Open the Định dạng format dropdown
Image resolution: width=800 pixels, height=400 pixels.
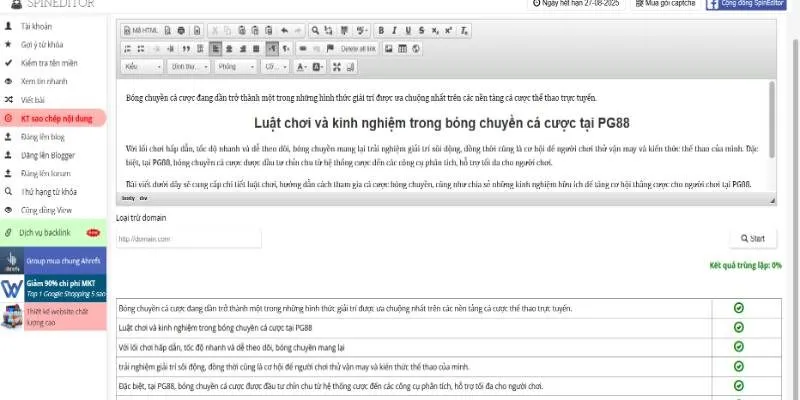tap(188, 67)
